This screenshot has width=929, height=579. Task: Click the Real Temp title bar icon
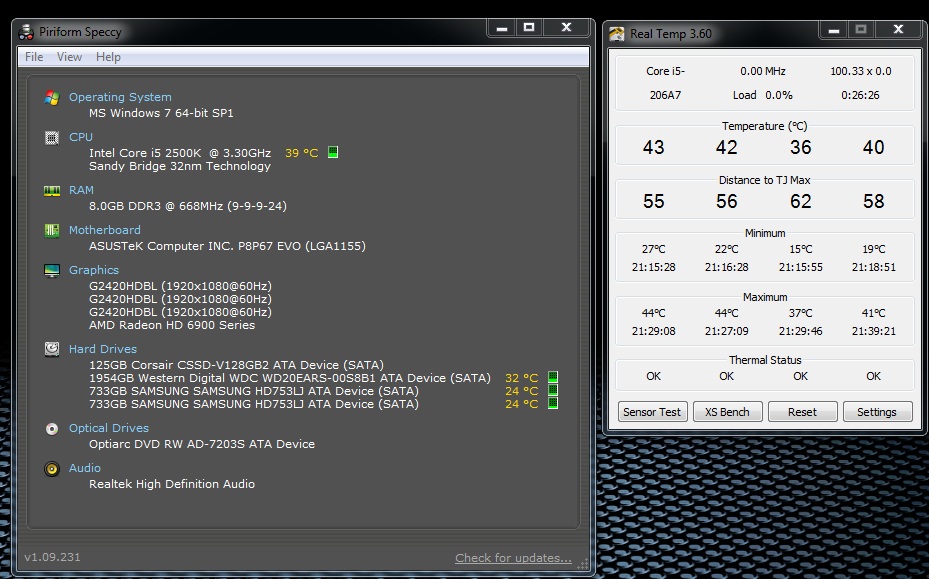[617, 34]
